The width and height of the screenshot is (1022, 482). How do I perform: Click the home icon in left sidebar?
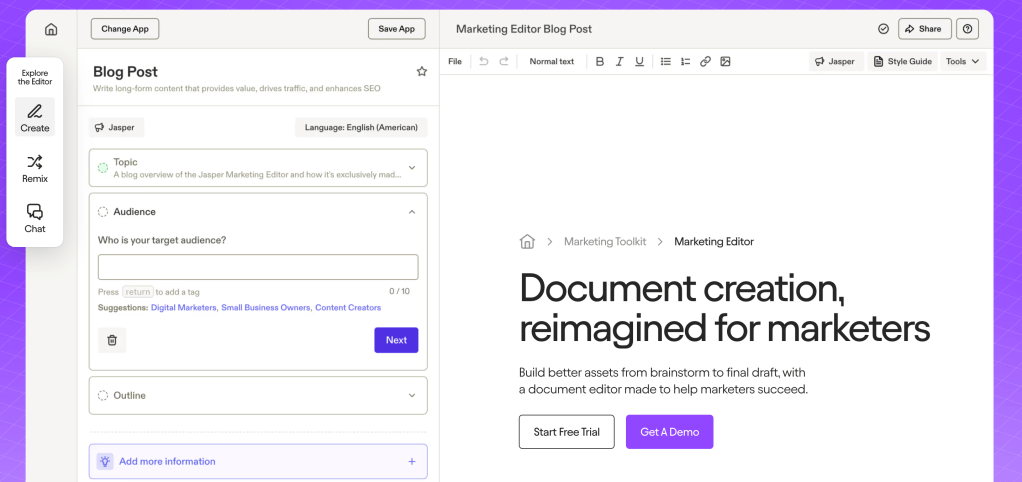coord(51,29)
